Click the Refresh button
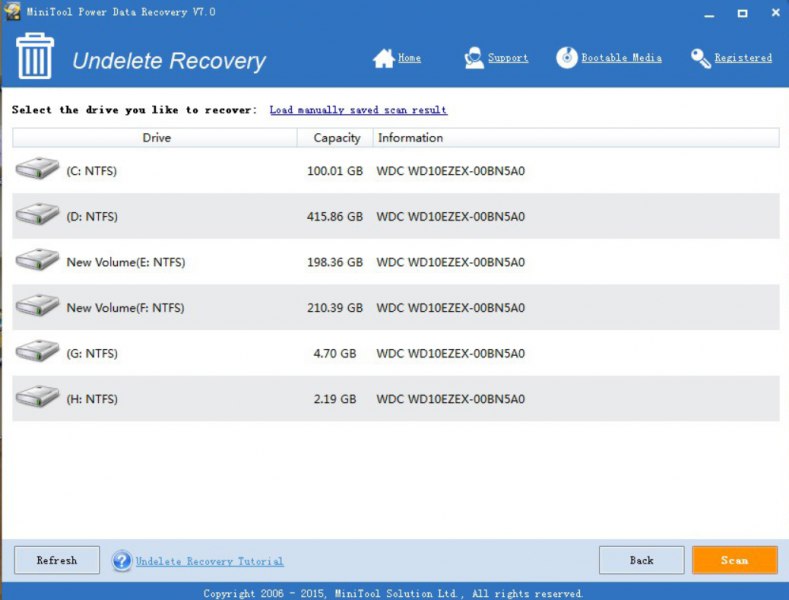 pos(57,560)
